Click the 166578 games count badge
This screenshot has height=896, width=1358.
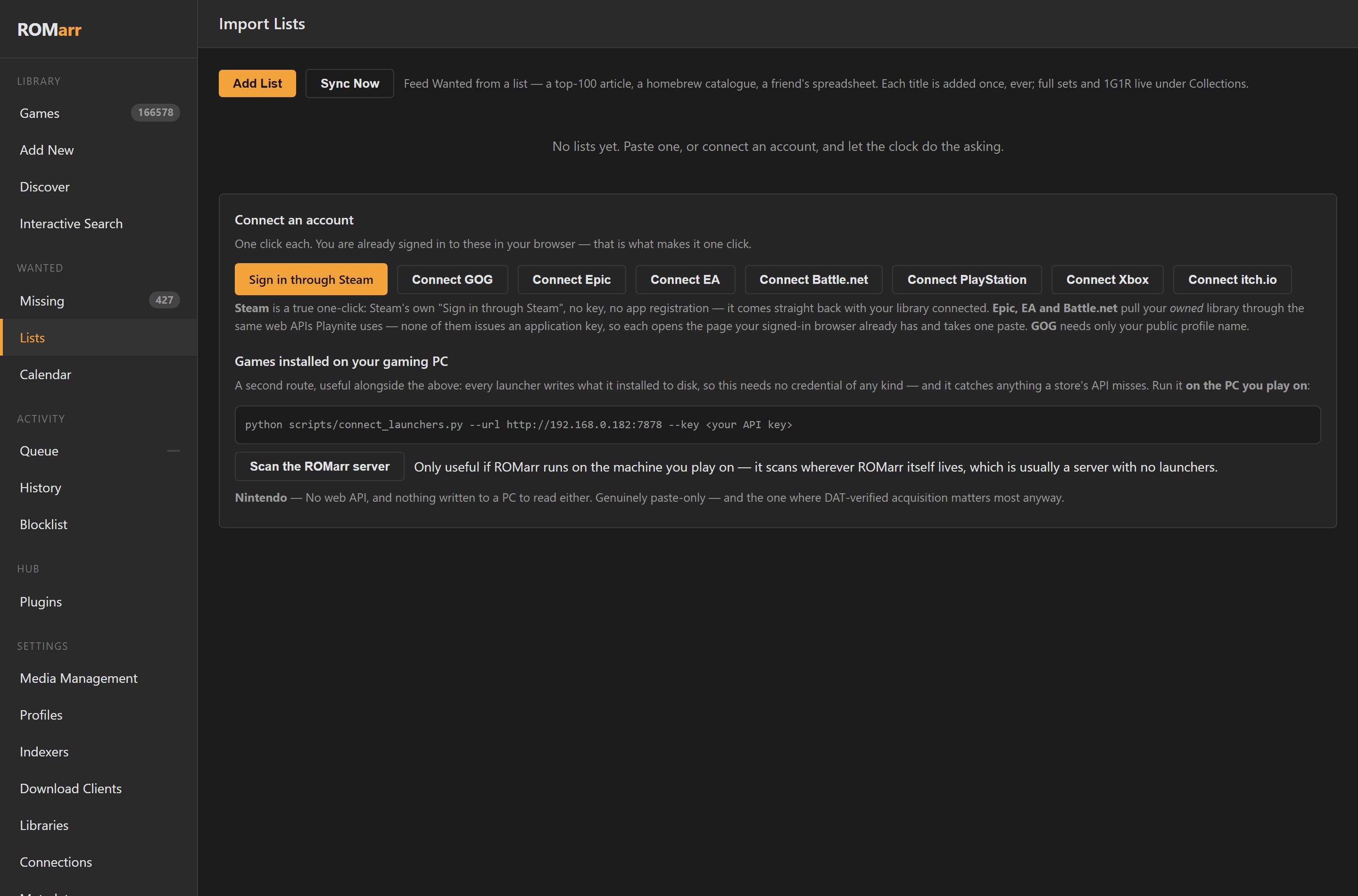(x=156, y=113)
